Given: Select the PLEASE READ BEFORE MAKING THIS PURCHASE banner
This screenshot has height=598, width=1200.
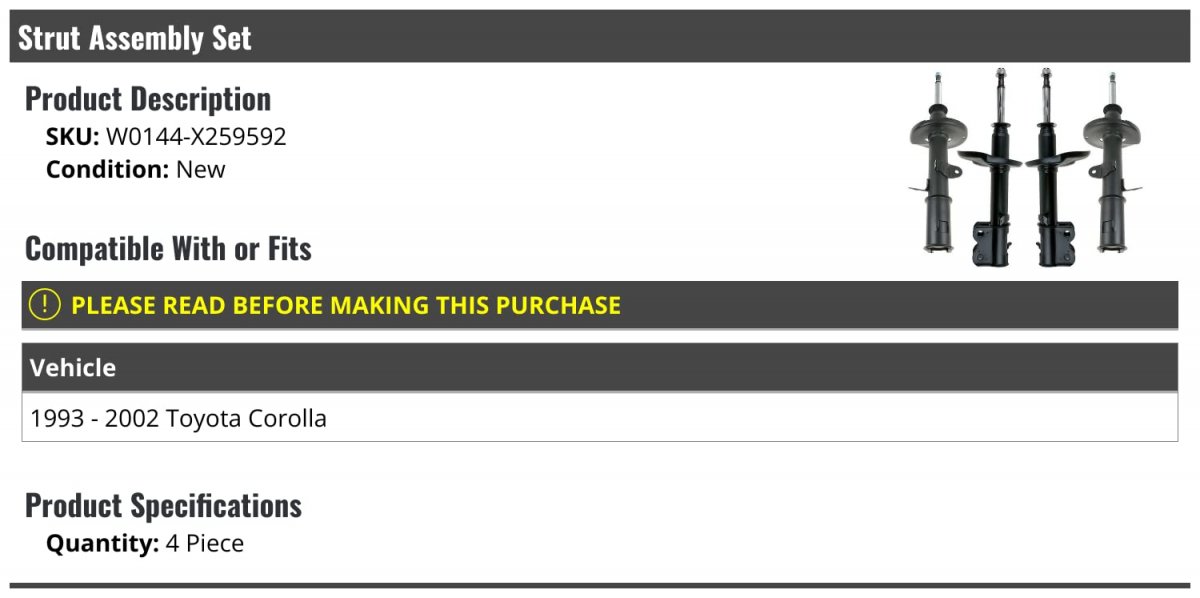Looking at the screenshot, I should pyautogui.click(x=600, y=305).
